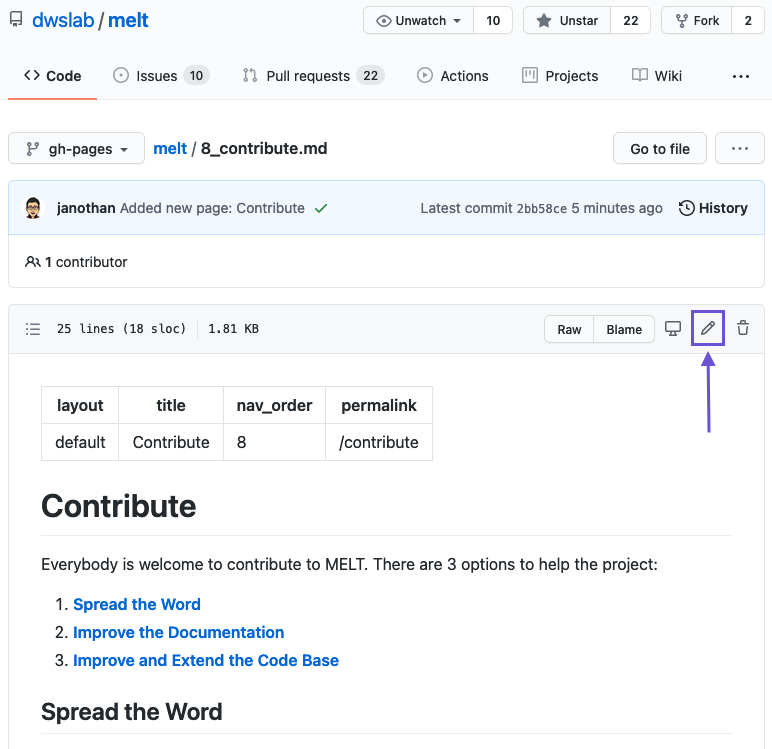This screenshot has width=772, height=749.
Task: Open the forks count 2
Action: [748, 20]
